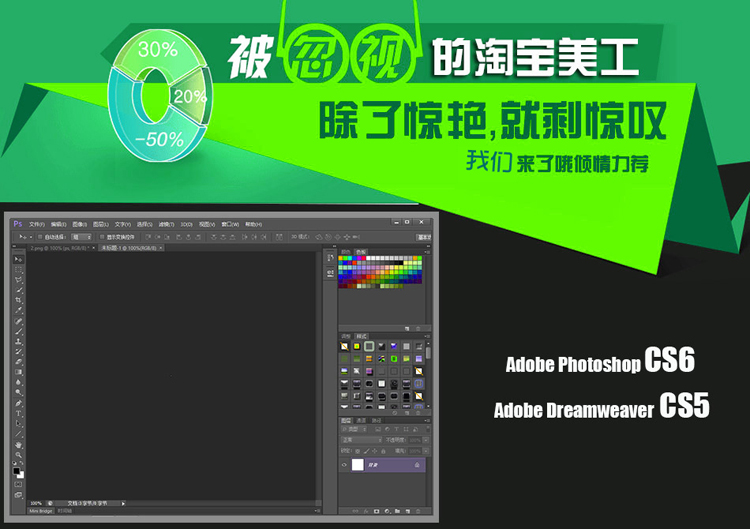
Task: Select the Quick Selection wand tool
Action: click(x=18, y=290)
